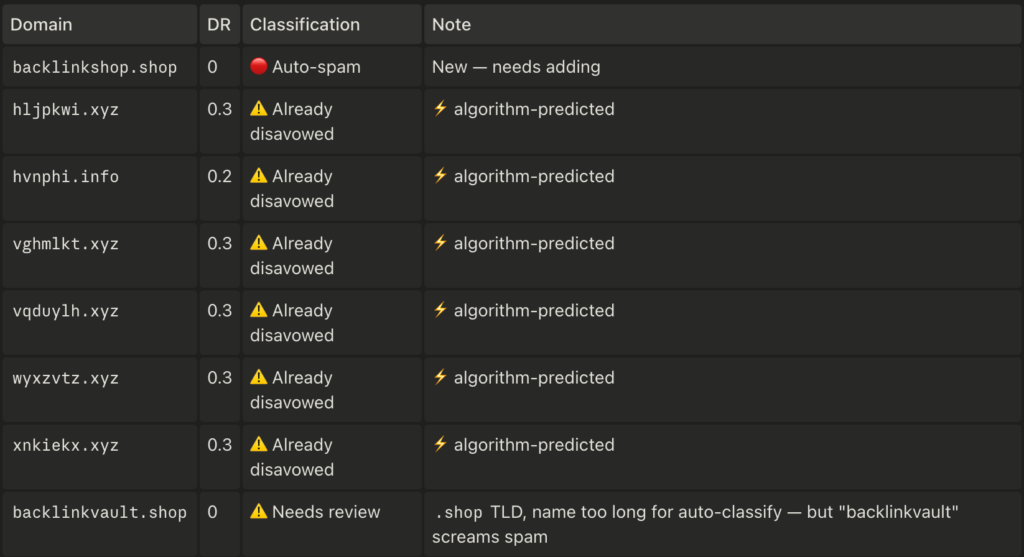The height and width of the screenshot is (557, 1024).
Task: Click warning icon in hvnphi.info row
Action: [259, 176]
